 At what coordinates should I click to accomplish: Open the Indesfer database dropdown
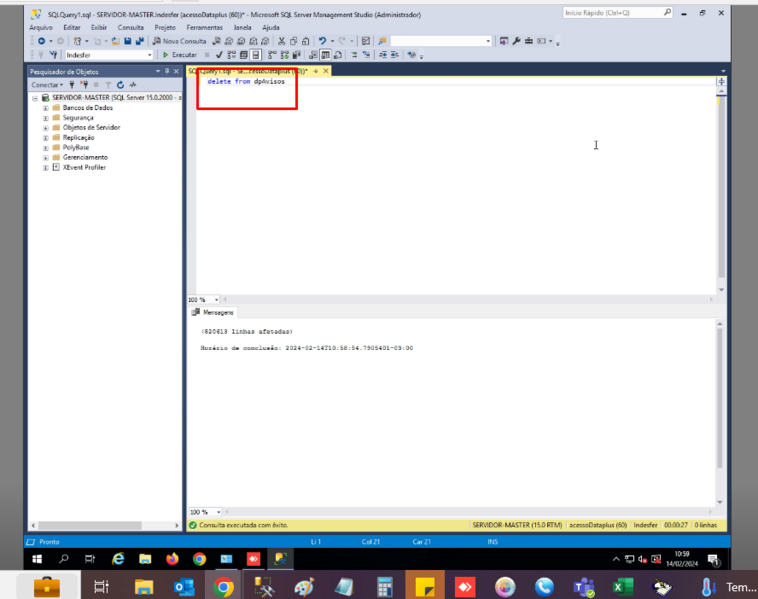tap(109, 55)
